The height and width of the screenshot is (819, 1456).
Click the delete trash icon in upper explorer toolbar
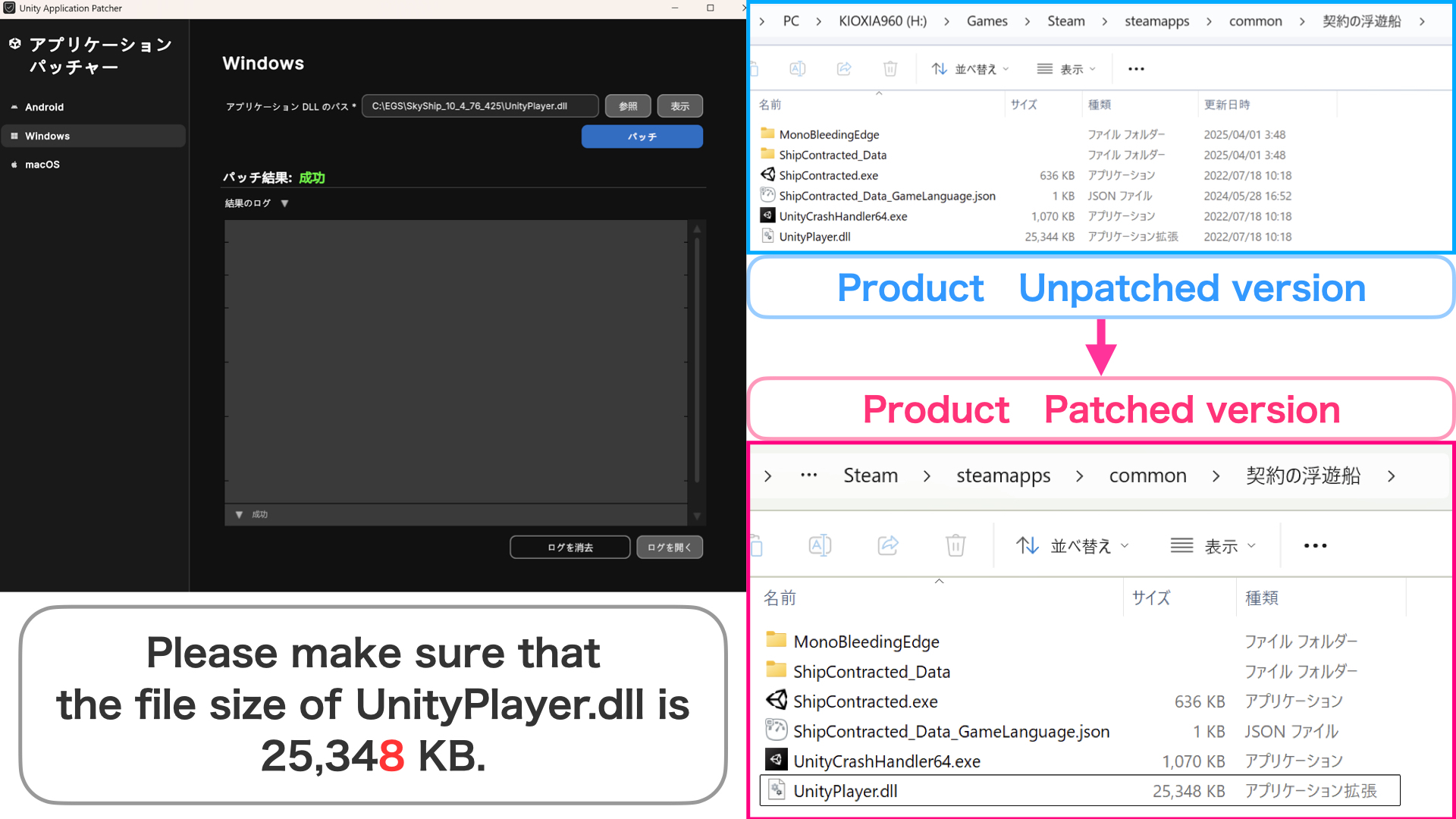[890, 69]
